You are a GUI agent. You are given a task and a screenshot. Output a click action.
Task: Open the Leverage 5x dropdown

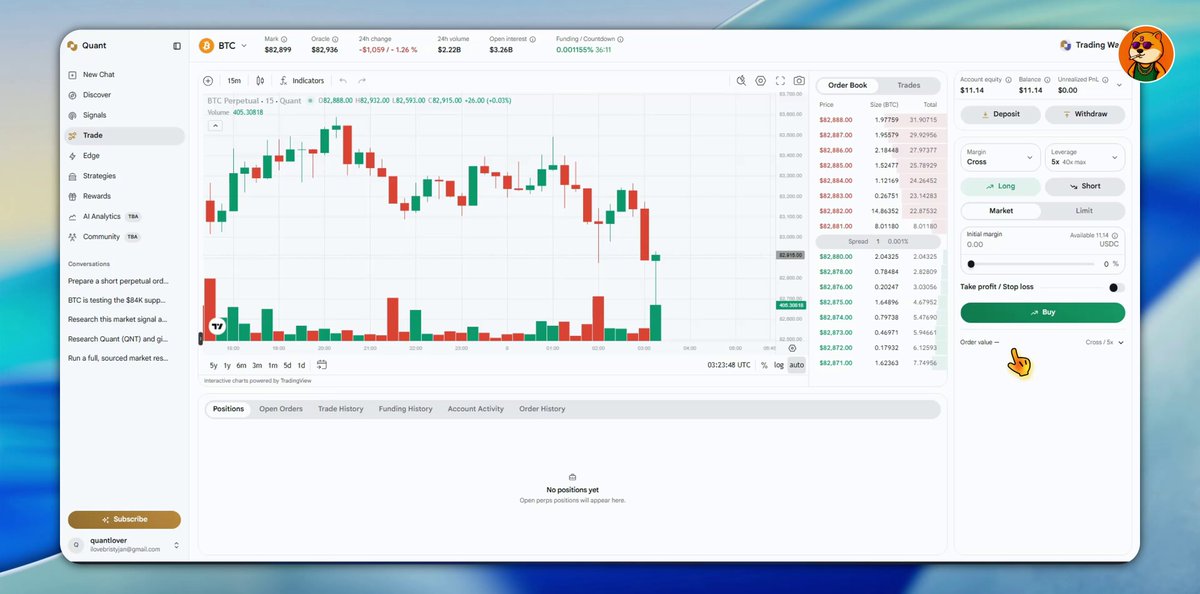point(1085,157)
